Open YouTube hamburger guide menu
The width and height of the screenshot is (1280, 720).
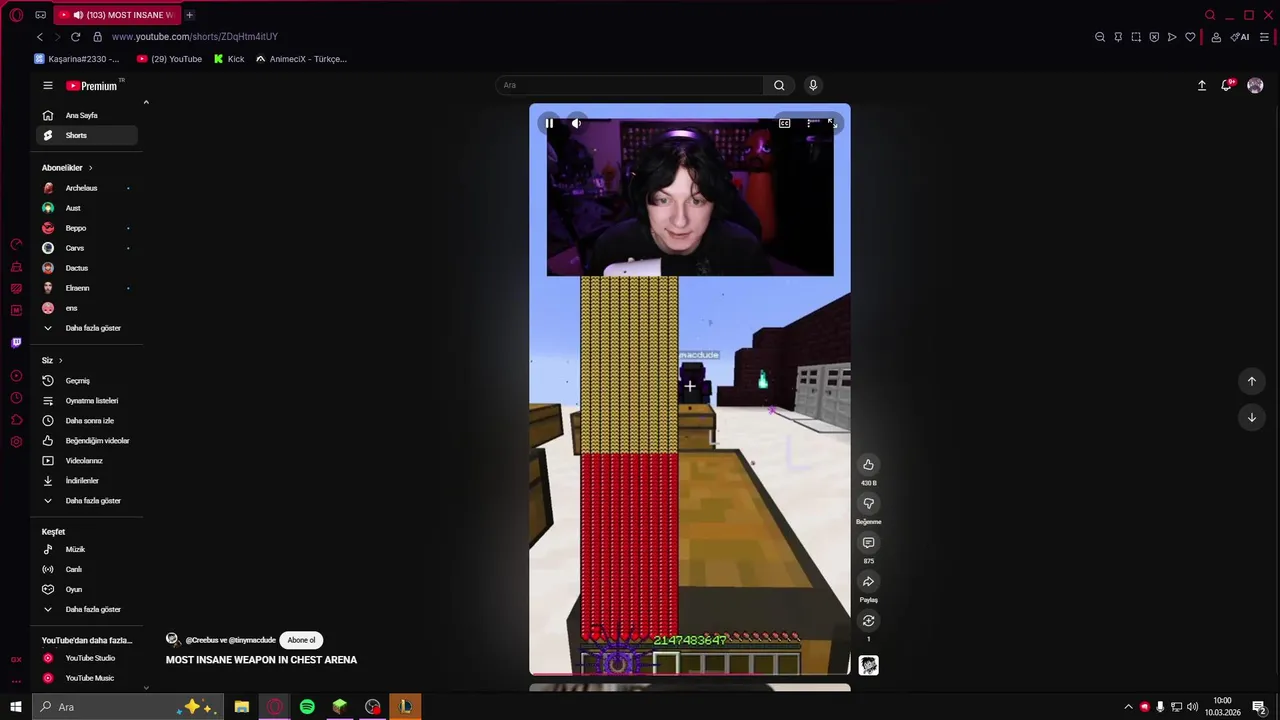click(47, 86)
